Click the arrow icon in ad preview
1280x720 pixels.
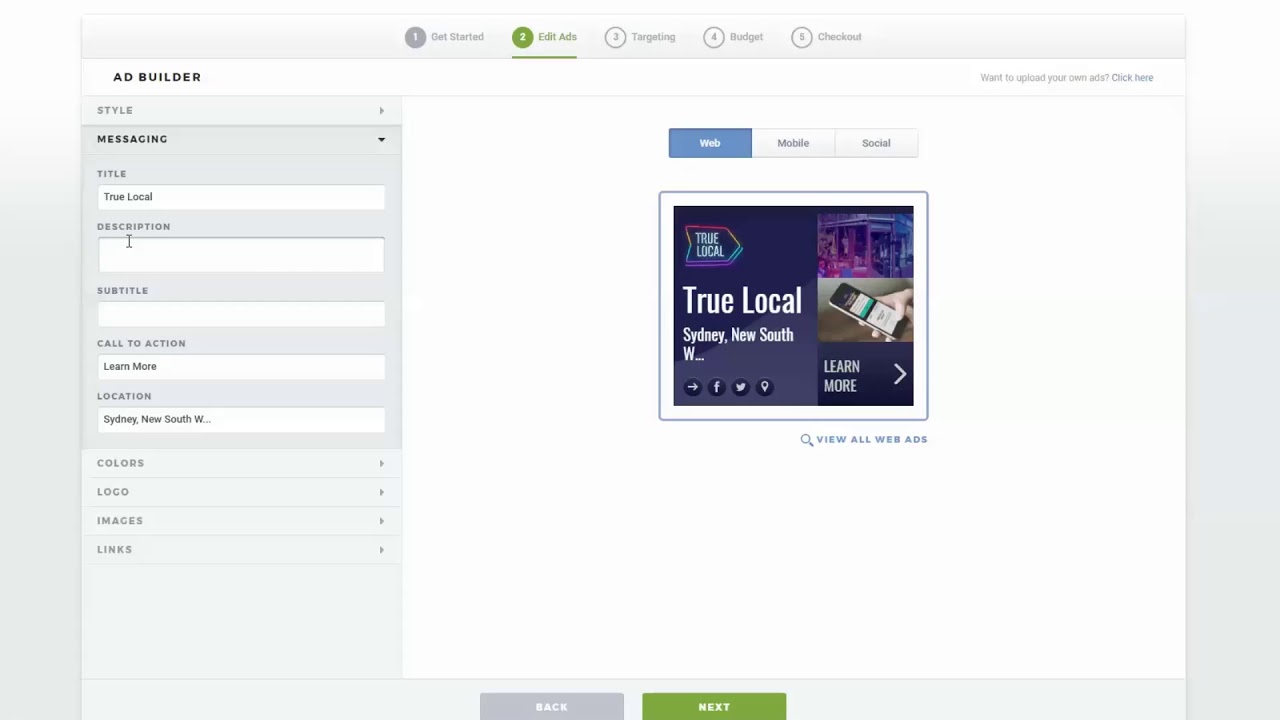pyautogui.click(x=692, y=387)
